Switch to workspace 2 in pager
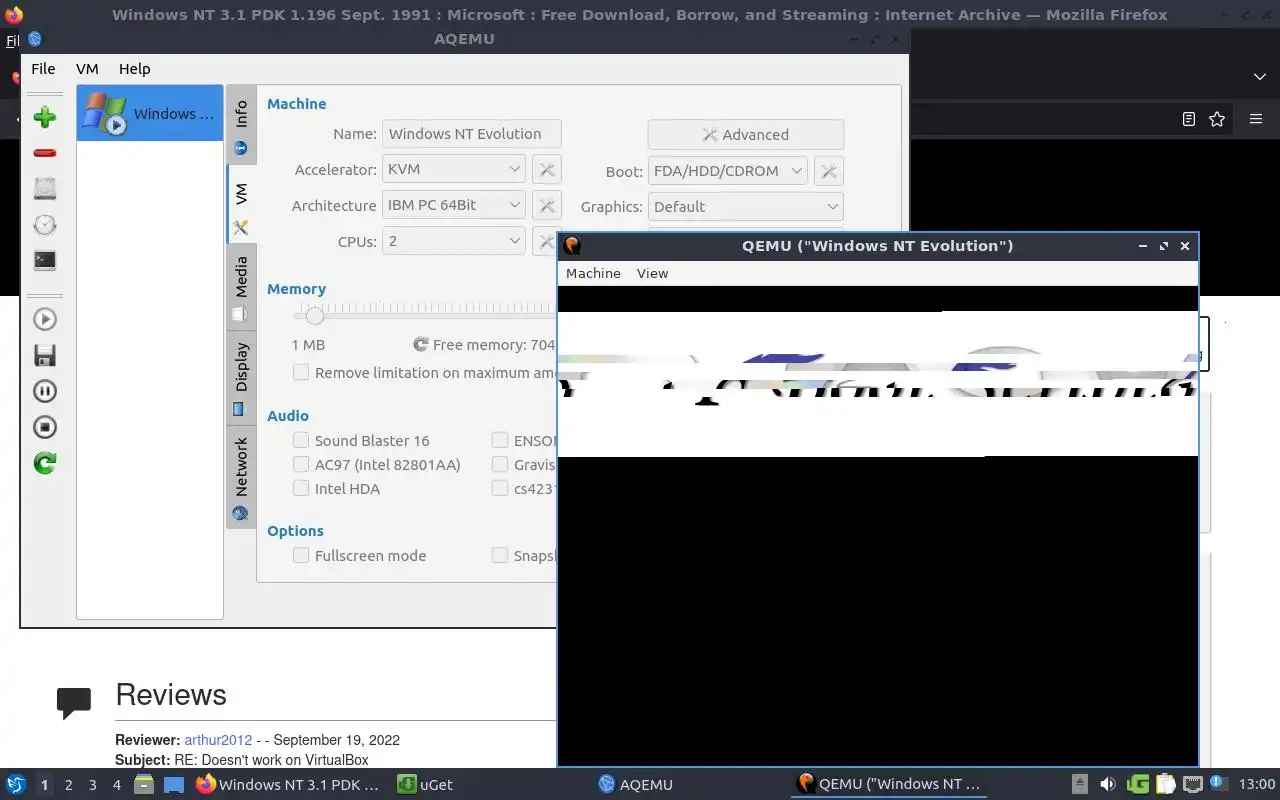Screen dimensions: 1280x800 [68, 785]
